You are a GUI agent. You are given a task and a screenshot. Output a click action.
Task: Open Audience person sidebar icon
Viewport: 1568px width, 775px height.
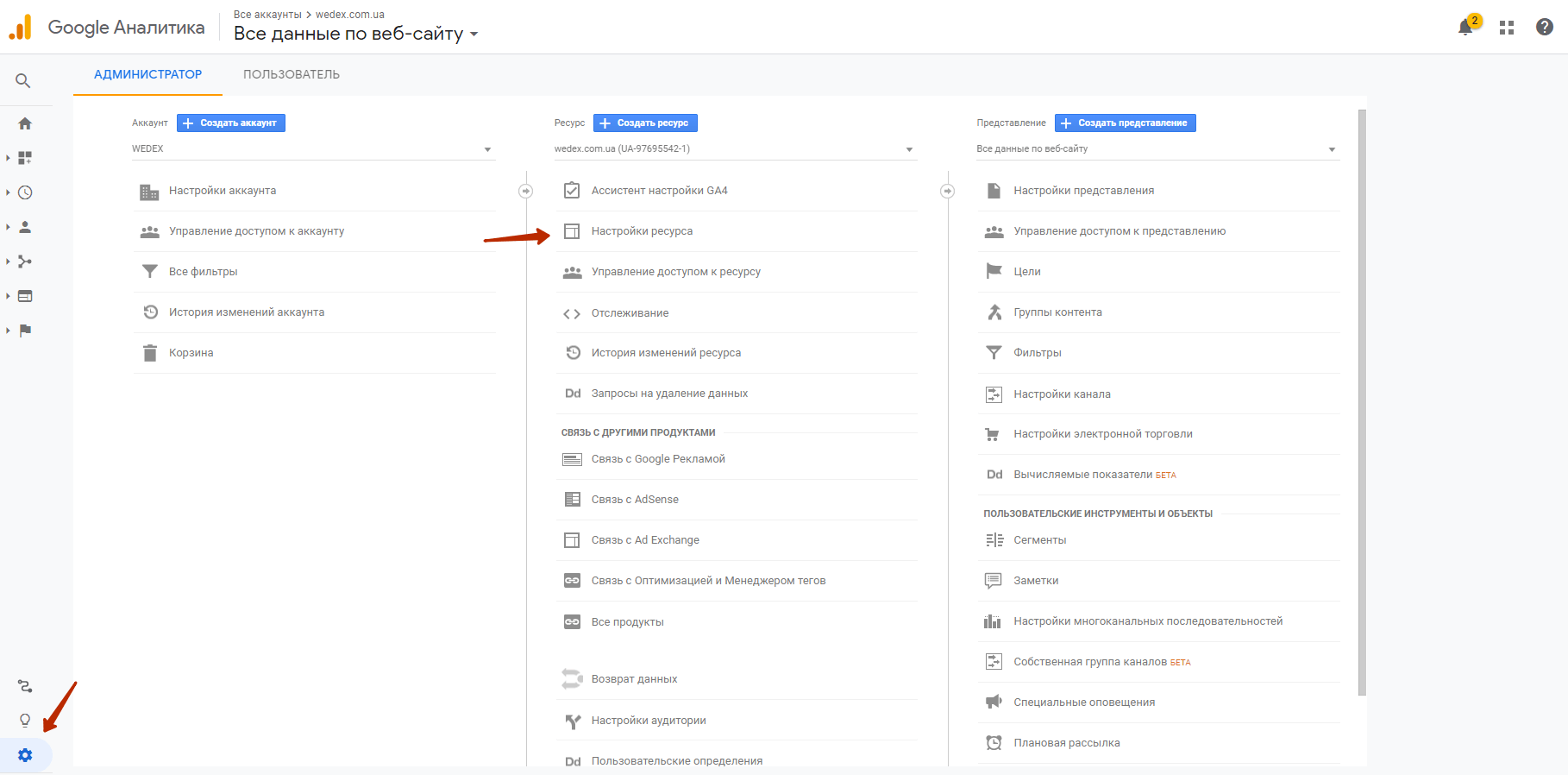(25, 227)
